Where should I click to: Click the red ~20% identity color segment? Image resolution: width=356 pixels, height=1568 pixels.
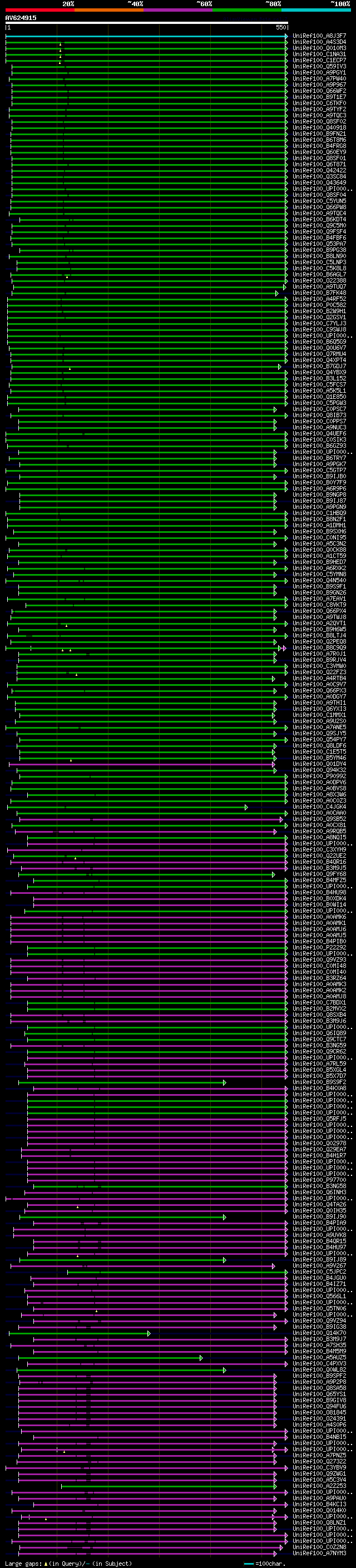39,10
